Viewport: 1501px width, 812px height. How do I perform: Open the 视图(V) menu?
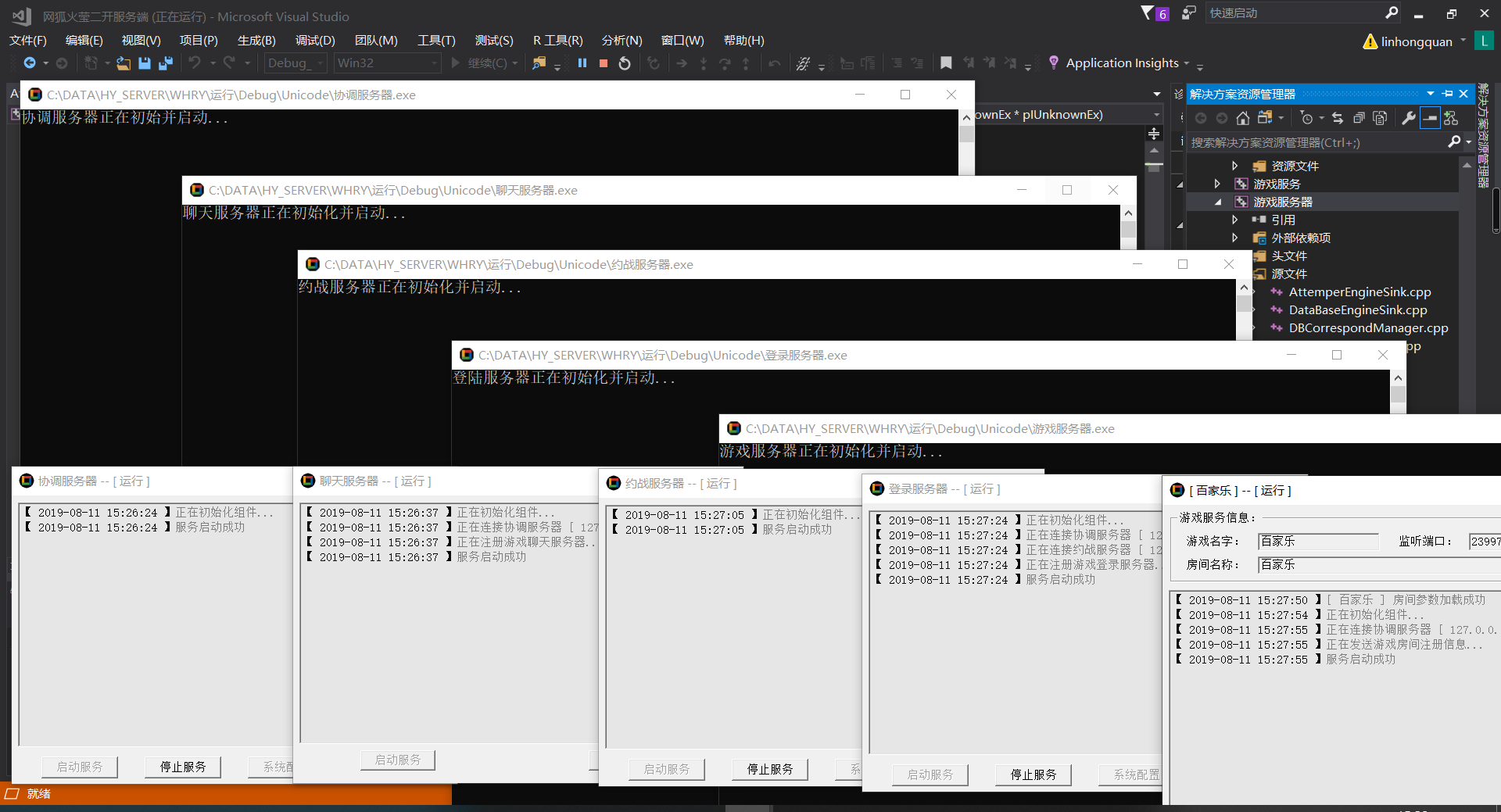click(x=142, y=41)
